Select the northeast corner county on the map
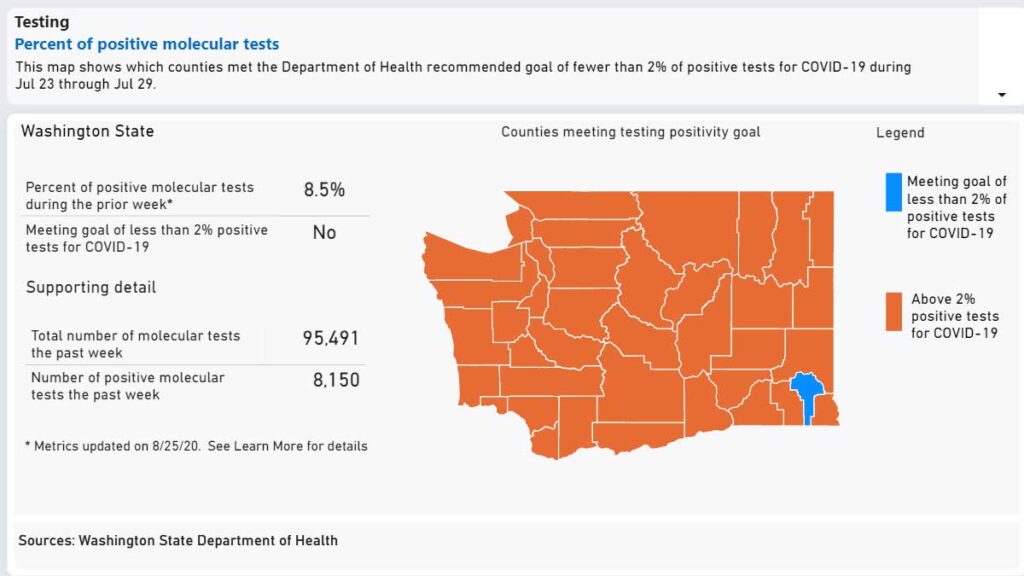 pos(821,229)
